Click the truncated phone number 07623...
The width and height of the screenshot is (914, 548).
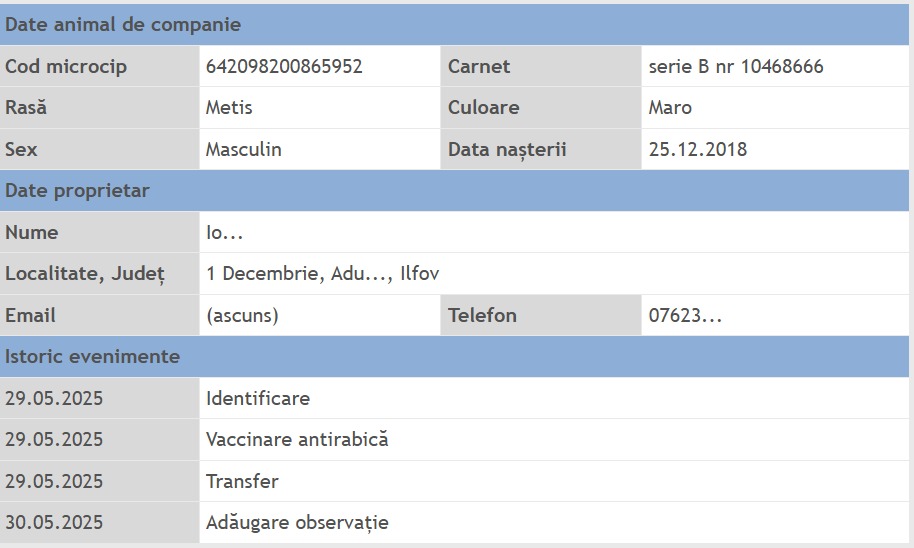pos(685,316)
